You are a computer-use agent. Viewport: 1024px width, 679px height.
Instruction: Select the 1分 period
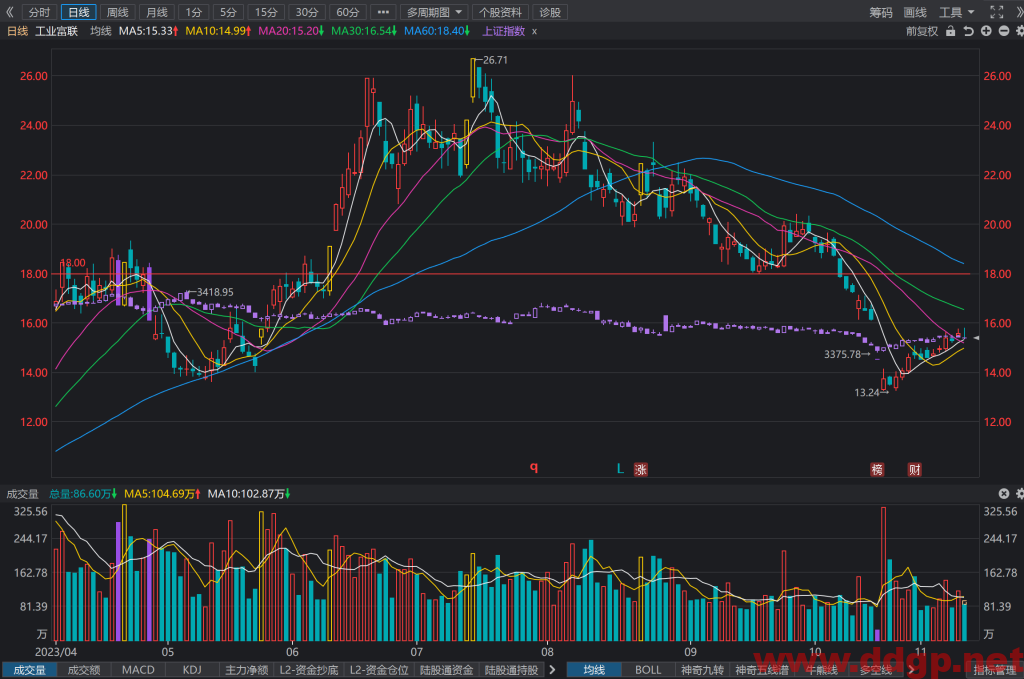[193, 12]
